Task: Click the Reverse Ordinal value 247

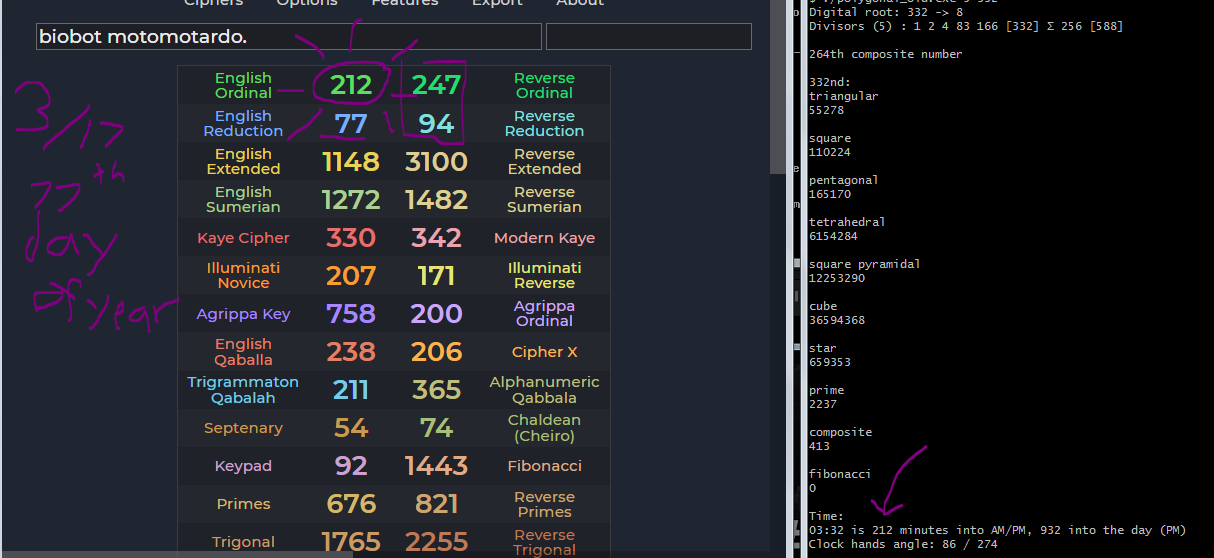Action: point(436,85)
